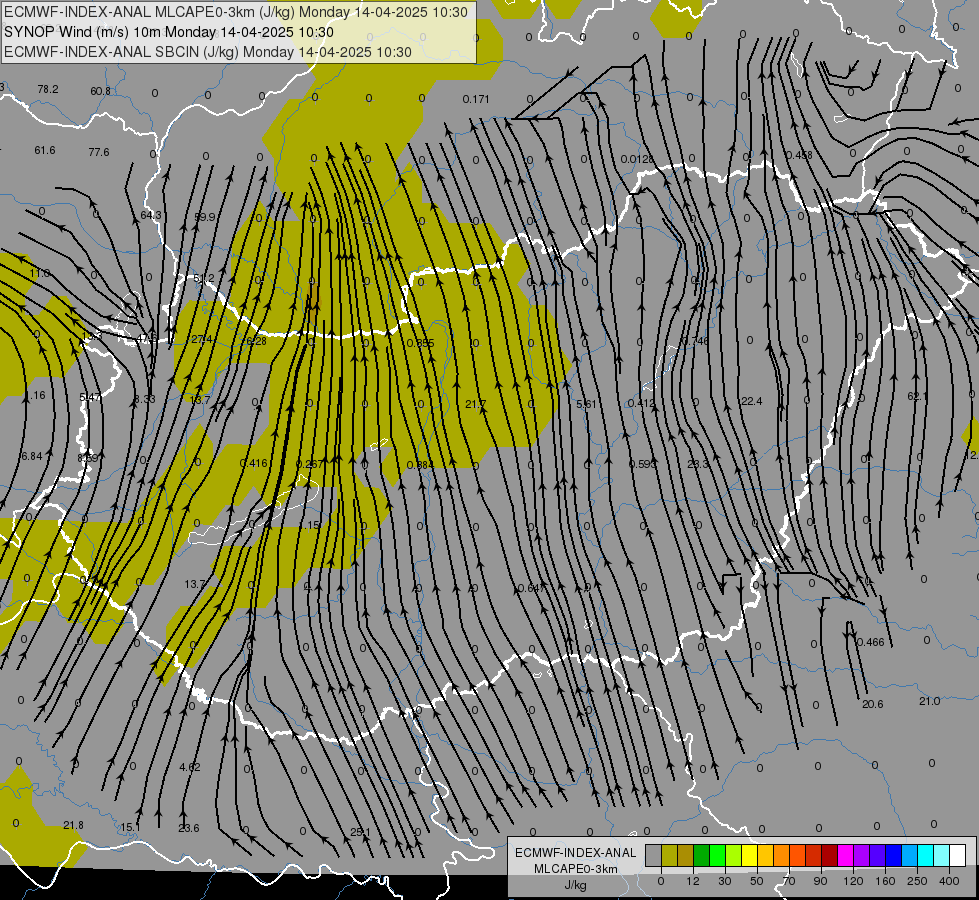Click the legend scale value 50
Screen dimensions: 979x900
click(757, 881)
